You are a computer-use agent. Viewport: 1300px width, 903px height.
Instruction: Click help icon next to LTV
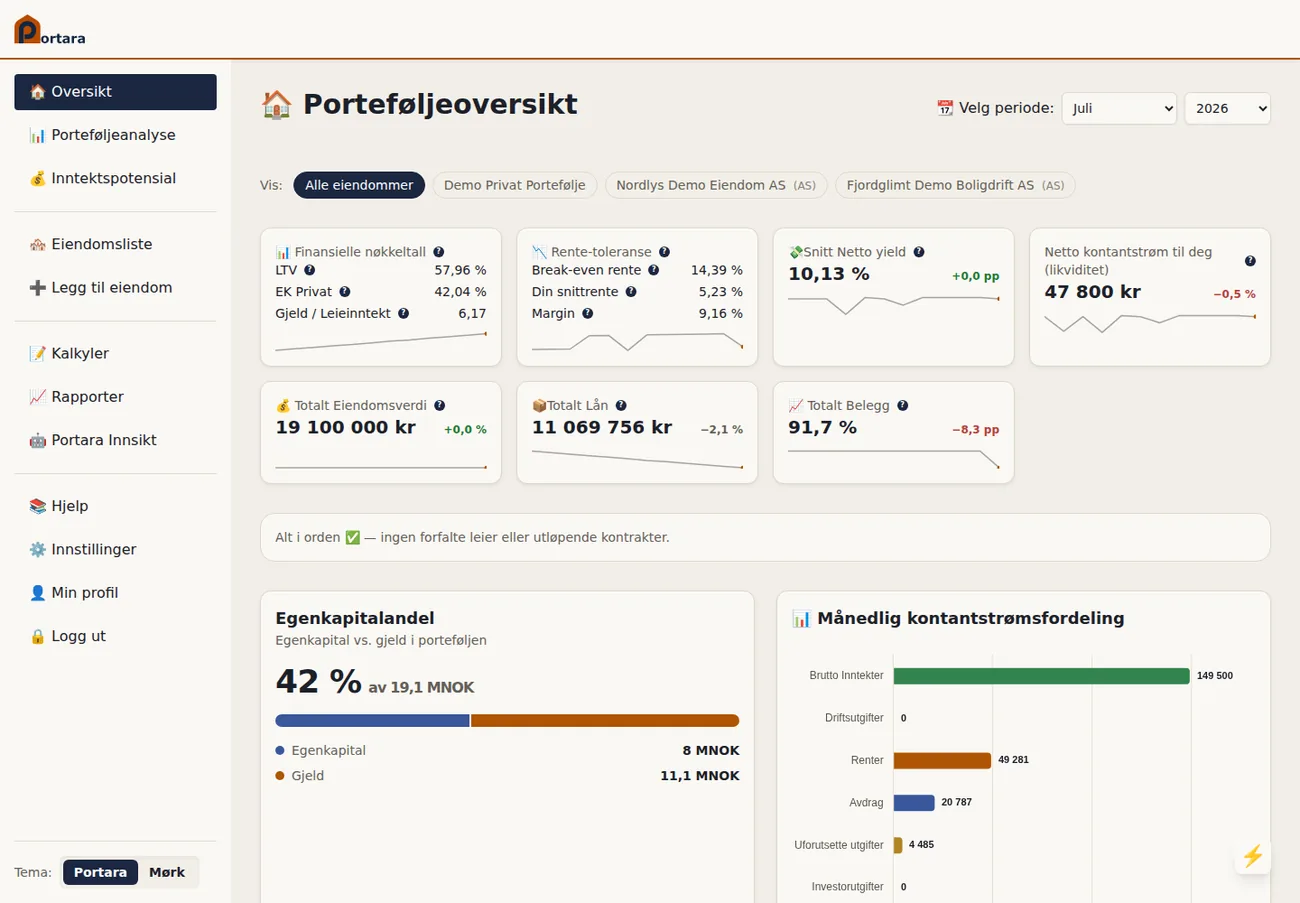(x=309, y=270)
